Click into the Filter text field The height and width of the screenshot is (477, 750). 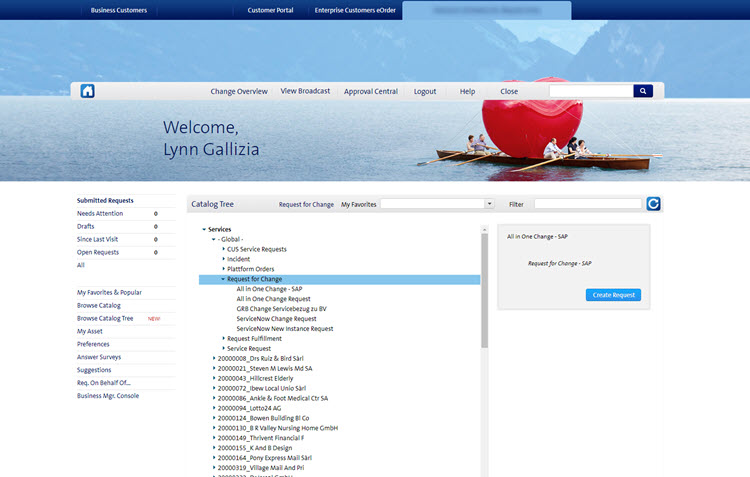click(587, 204)
